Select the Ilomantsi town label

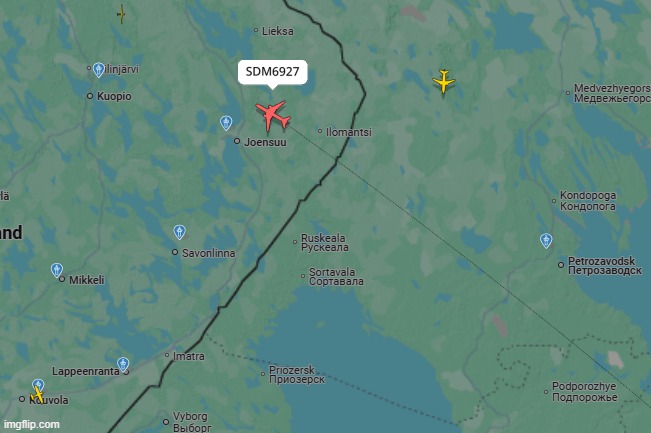tap(349, 132)
